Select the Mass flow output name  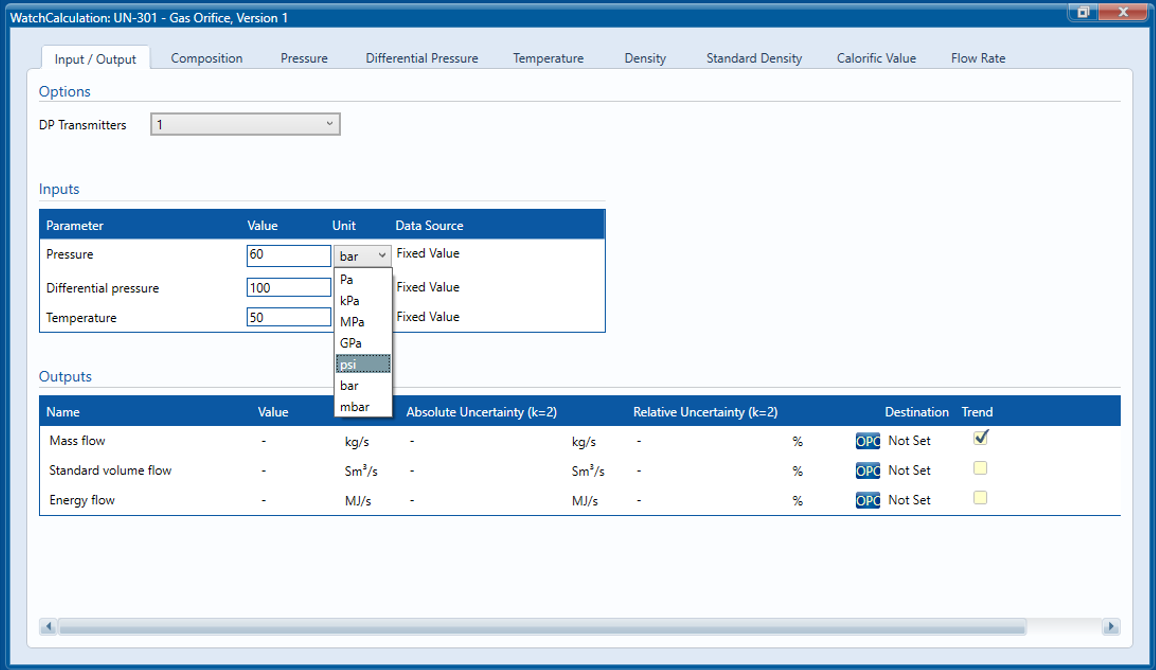pyautogui.click(x=77, y=441)
